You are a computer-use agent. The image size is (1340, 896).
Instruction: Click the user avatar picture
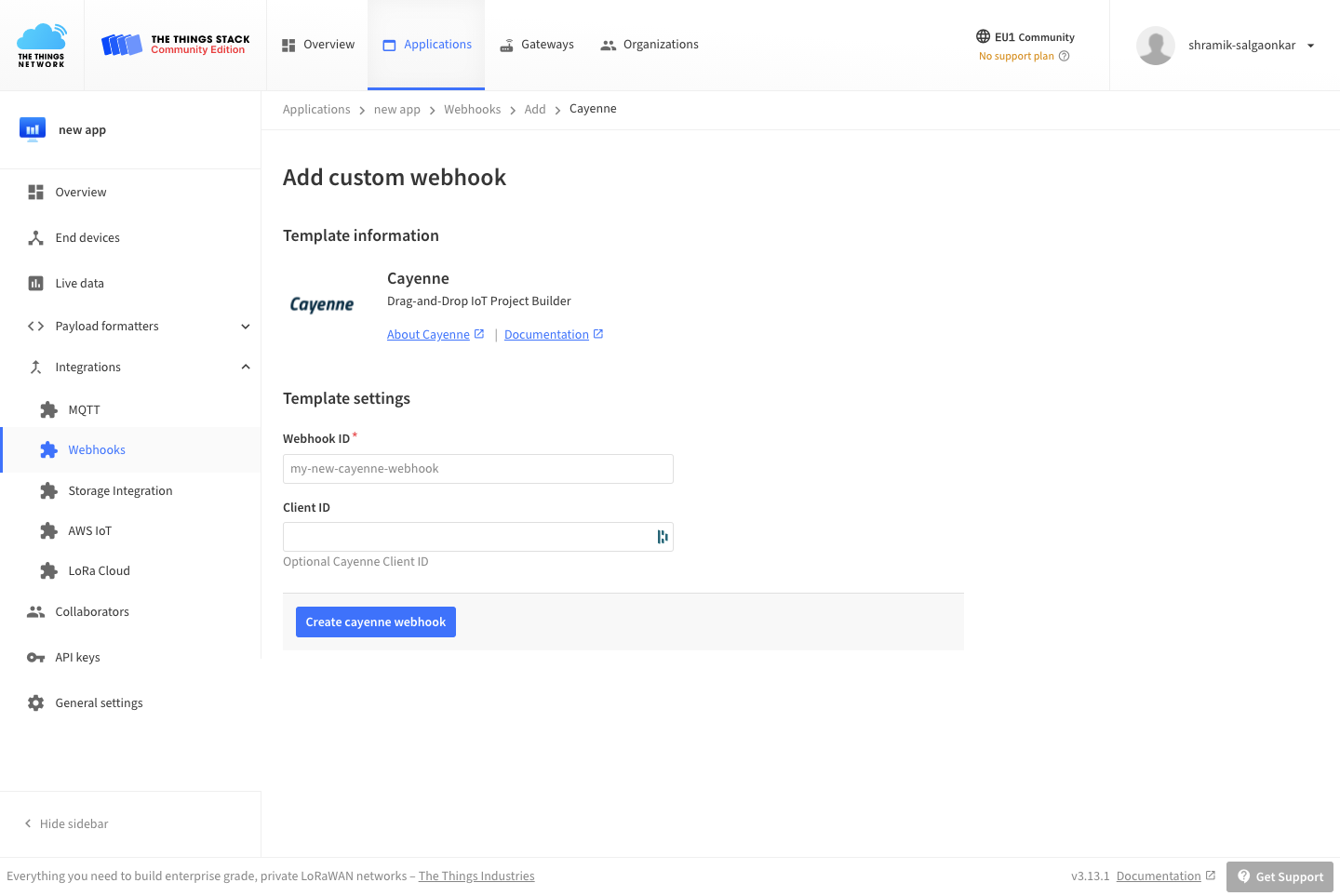pyautogui.click(x=1156, y=46)
